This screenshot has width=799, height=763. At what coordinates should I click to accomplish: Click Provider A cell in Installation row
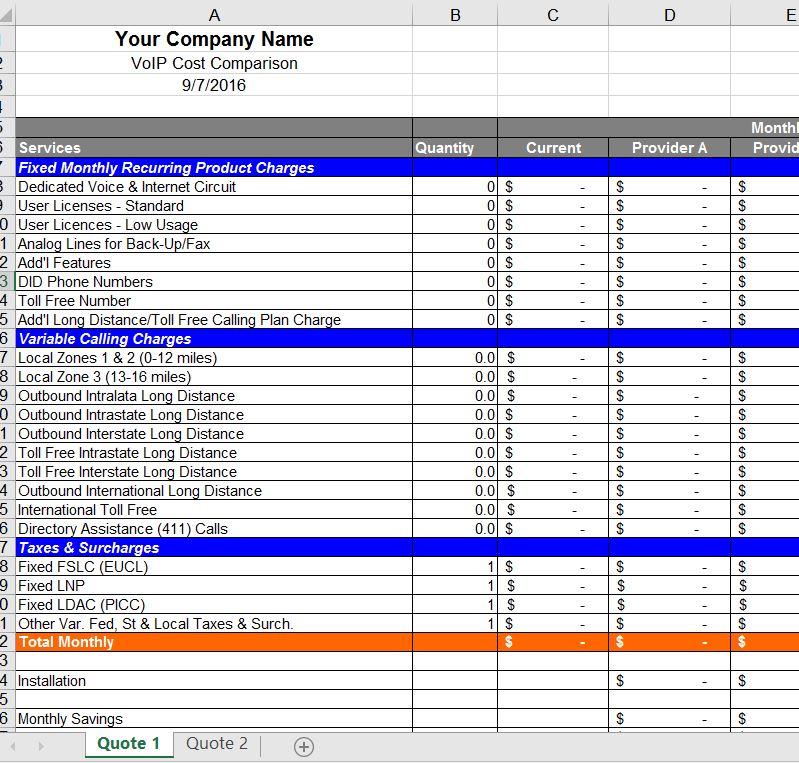pyautogui.click(x=670, y=680)
